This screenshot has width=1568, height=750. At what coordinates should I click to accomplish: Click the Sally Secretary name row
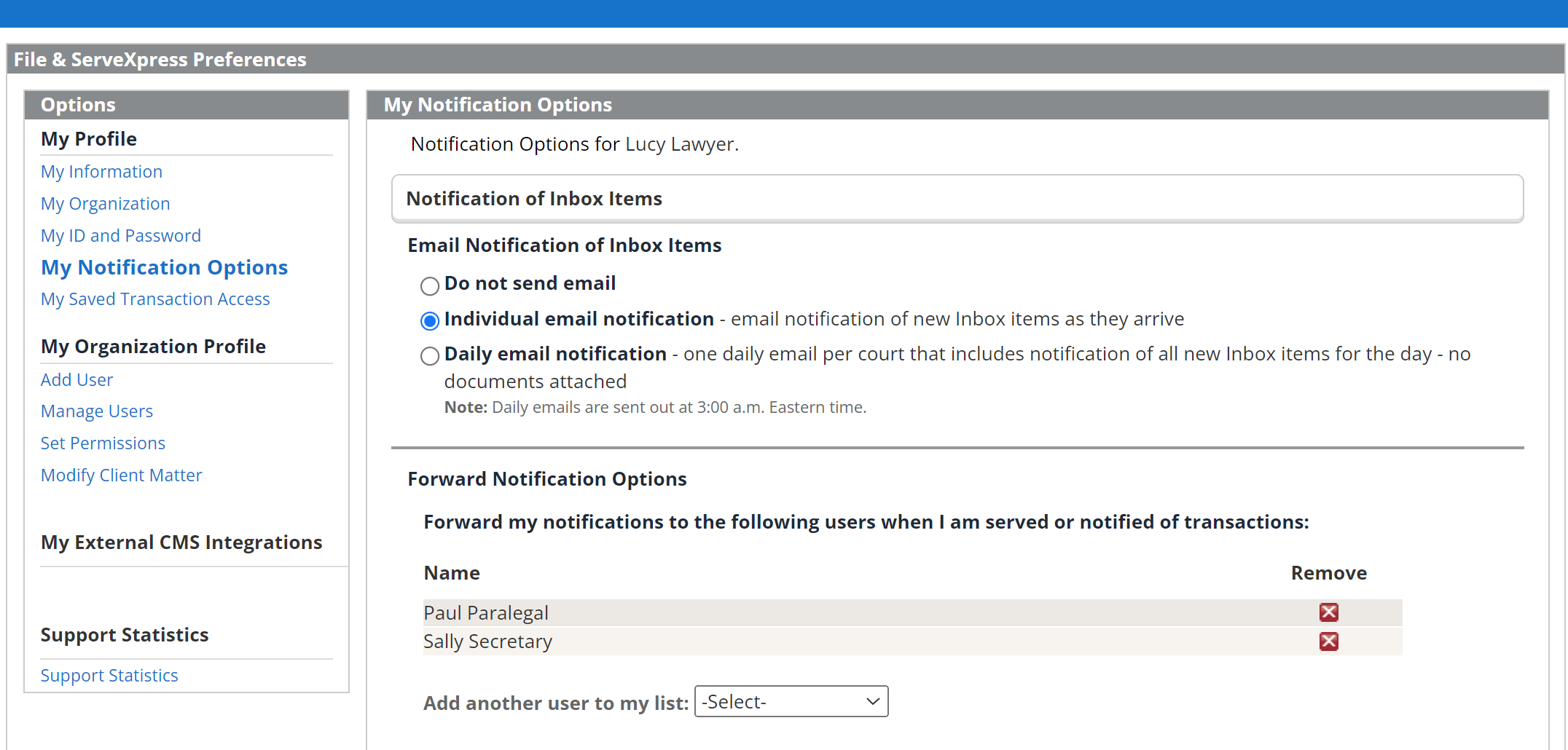coord(912,642)
